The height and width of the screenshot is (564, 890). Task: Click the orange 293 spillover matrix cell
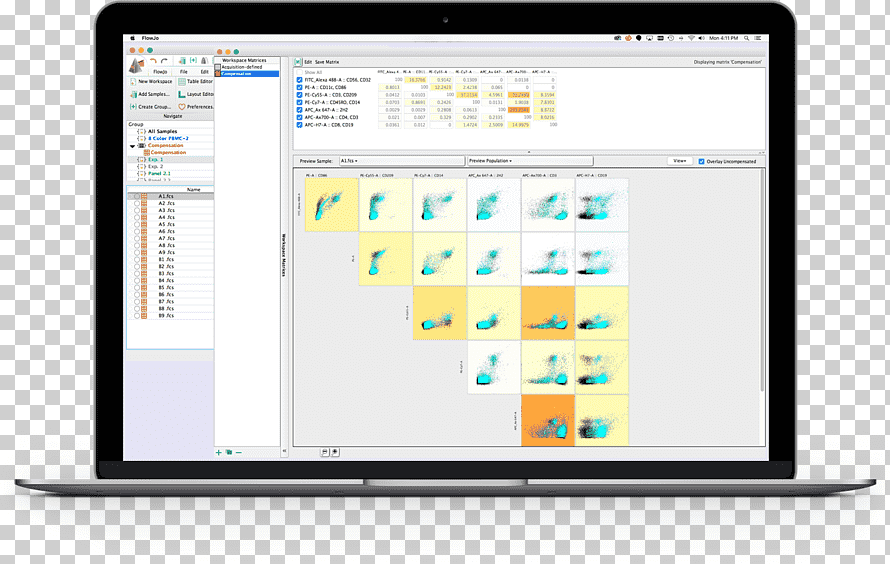(x=519, y=110)
